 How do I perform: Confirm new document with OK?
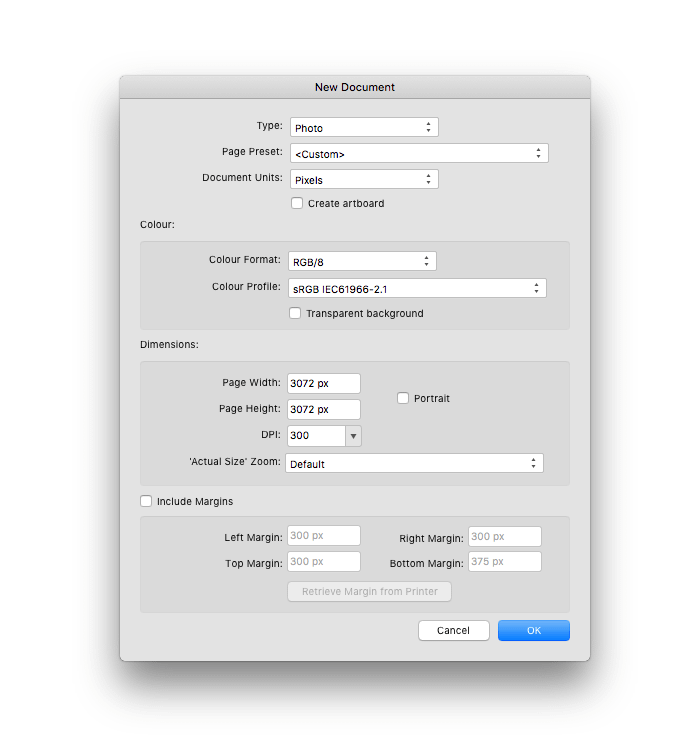(x=534, y=631)
